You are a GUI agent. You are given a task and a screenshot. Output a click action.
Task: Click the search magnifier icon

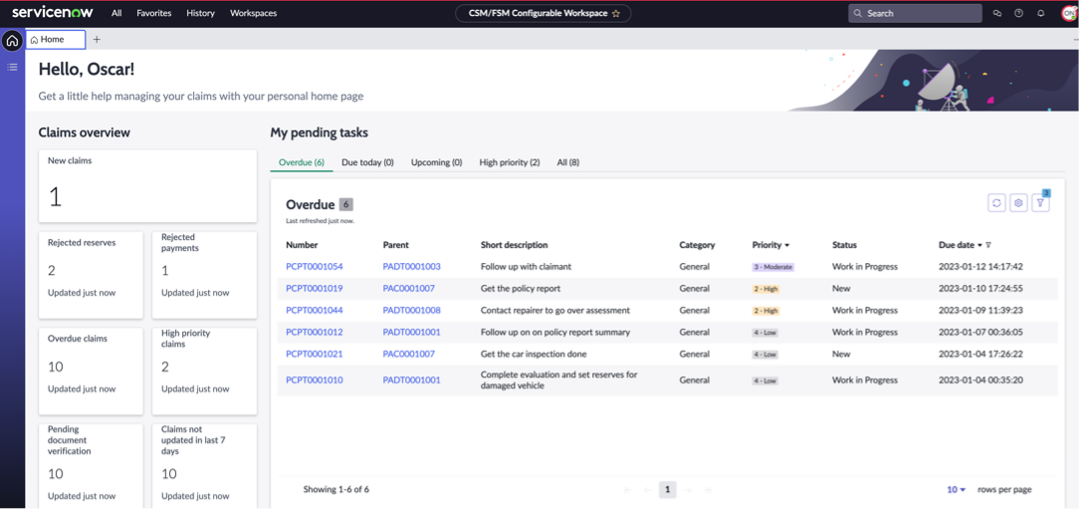point(858,13)
